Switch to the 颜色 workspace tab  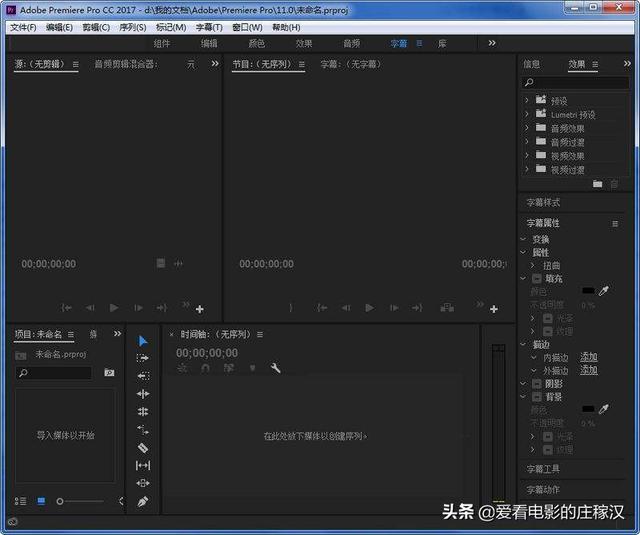[x=257, y=43]
